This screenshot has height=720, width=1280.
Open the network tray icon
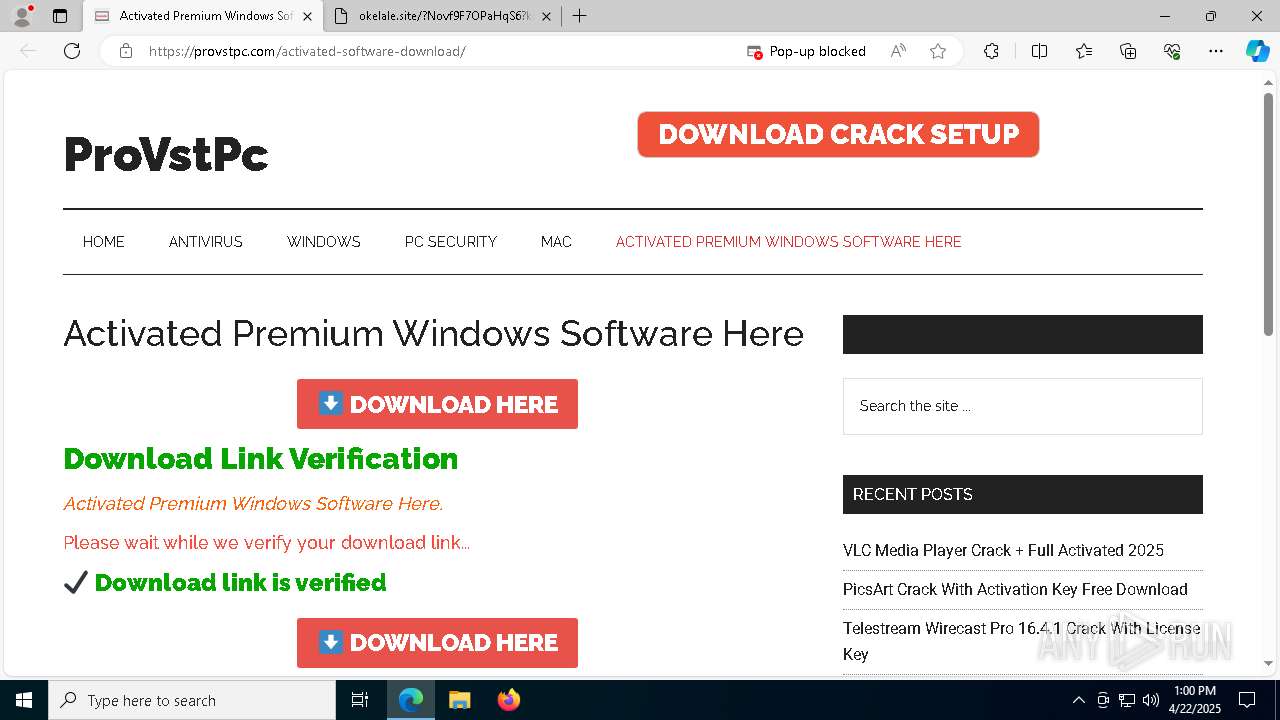tap(1127, 700)
